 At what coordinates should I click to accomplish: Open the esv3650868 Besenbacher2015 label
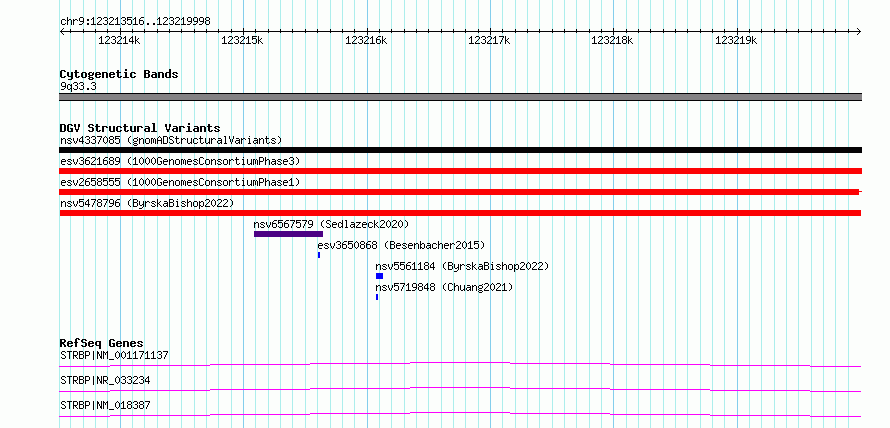[401, 245]
